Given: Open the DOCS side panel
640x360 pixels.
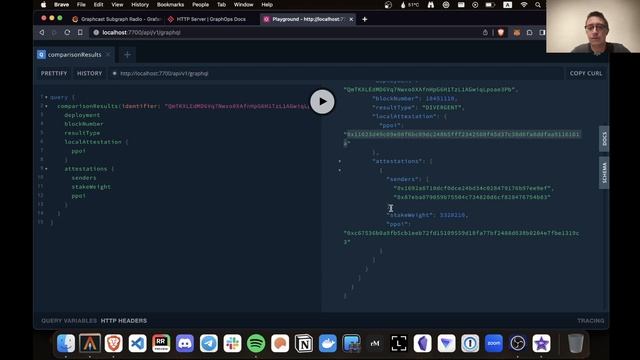Looking at the screenshot, I should (x=604, y=139).
